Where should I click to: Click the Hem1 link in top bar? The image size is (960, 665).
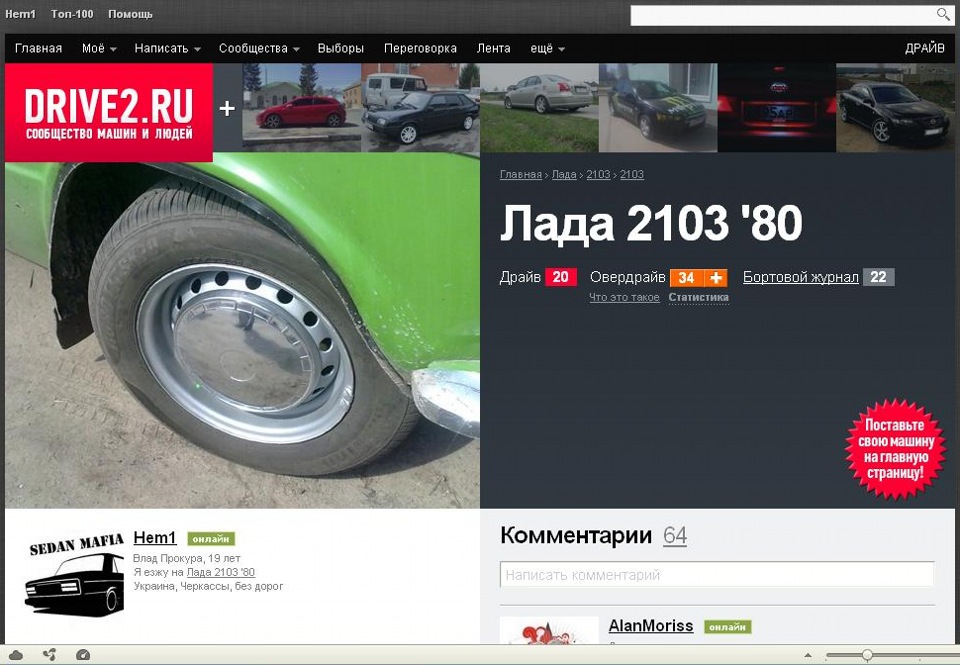click(20, 14)
